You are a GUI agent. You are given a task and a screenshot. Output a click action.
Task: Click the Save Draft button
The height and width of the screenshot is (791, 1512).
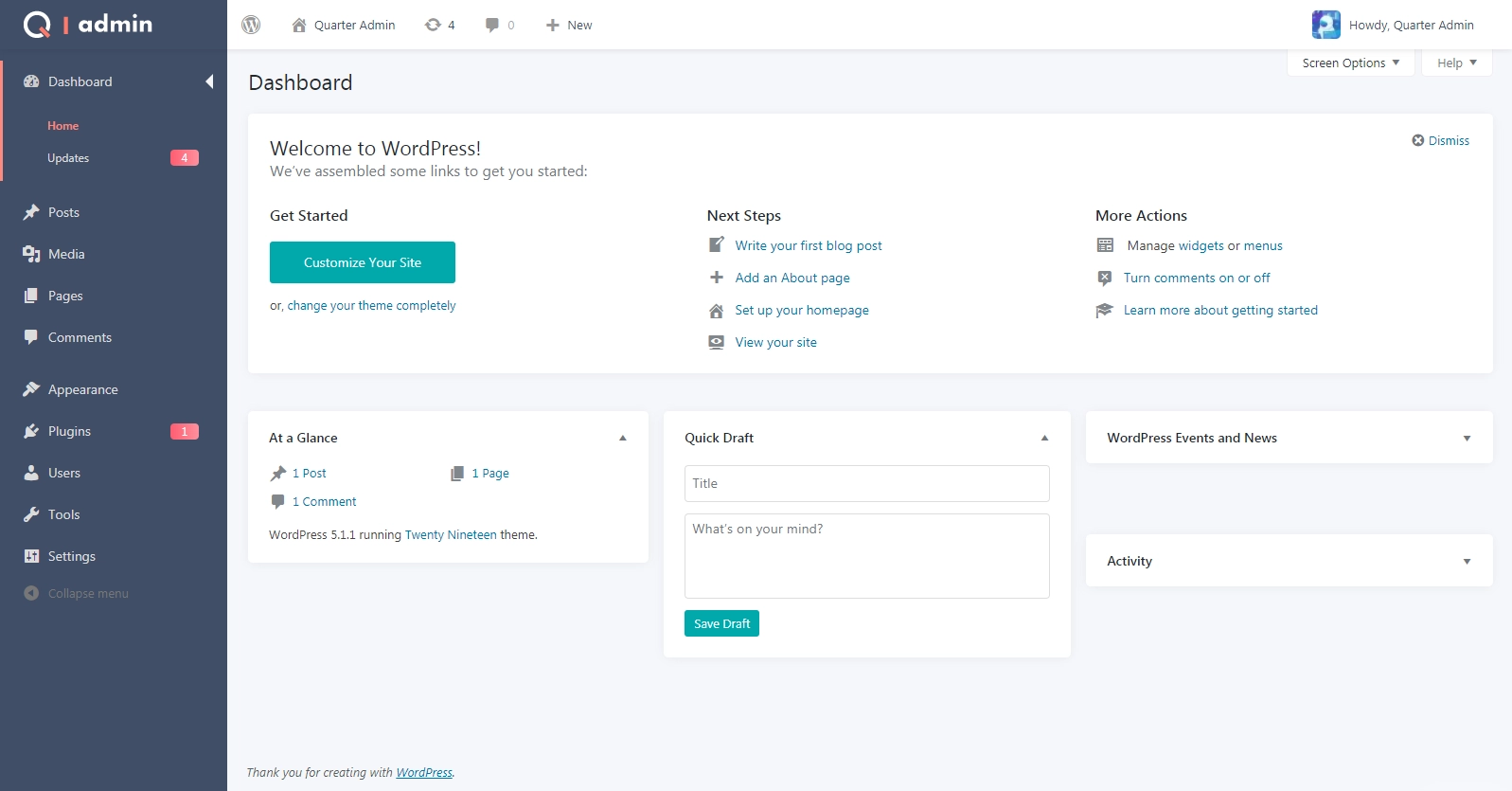point(721,623)
